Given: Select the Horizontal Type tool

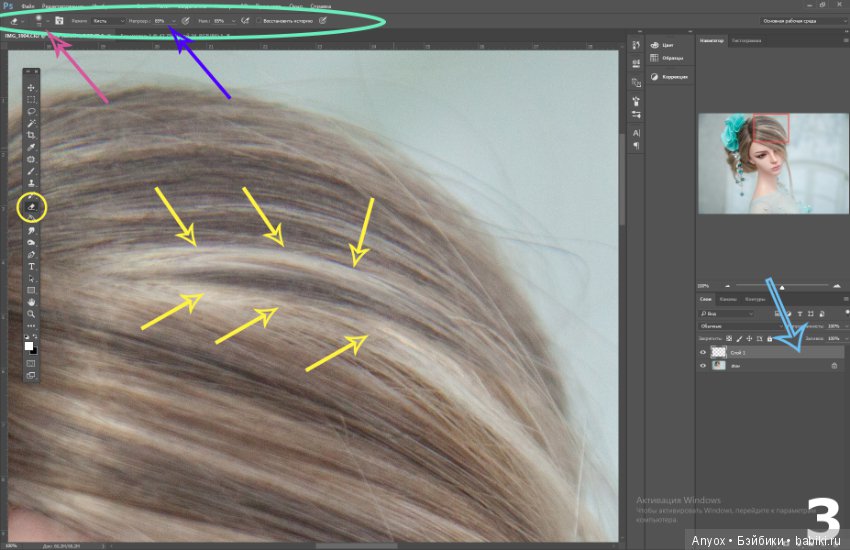Looking at the screenshot, I should pyautogui.click(x=31, y=267).
